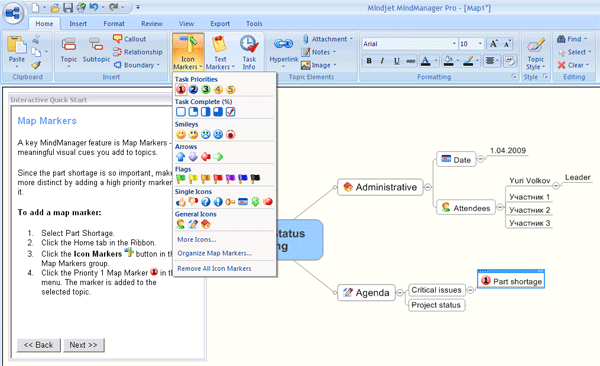This screenshot has height=366, width=600.
Task: Open the MindManager application button
Action: coord(13,13)
